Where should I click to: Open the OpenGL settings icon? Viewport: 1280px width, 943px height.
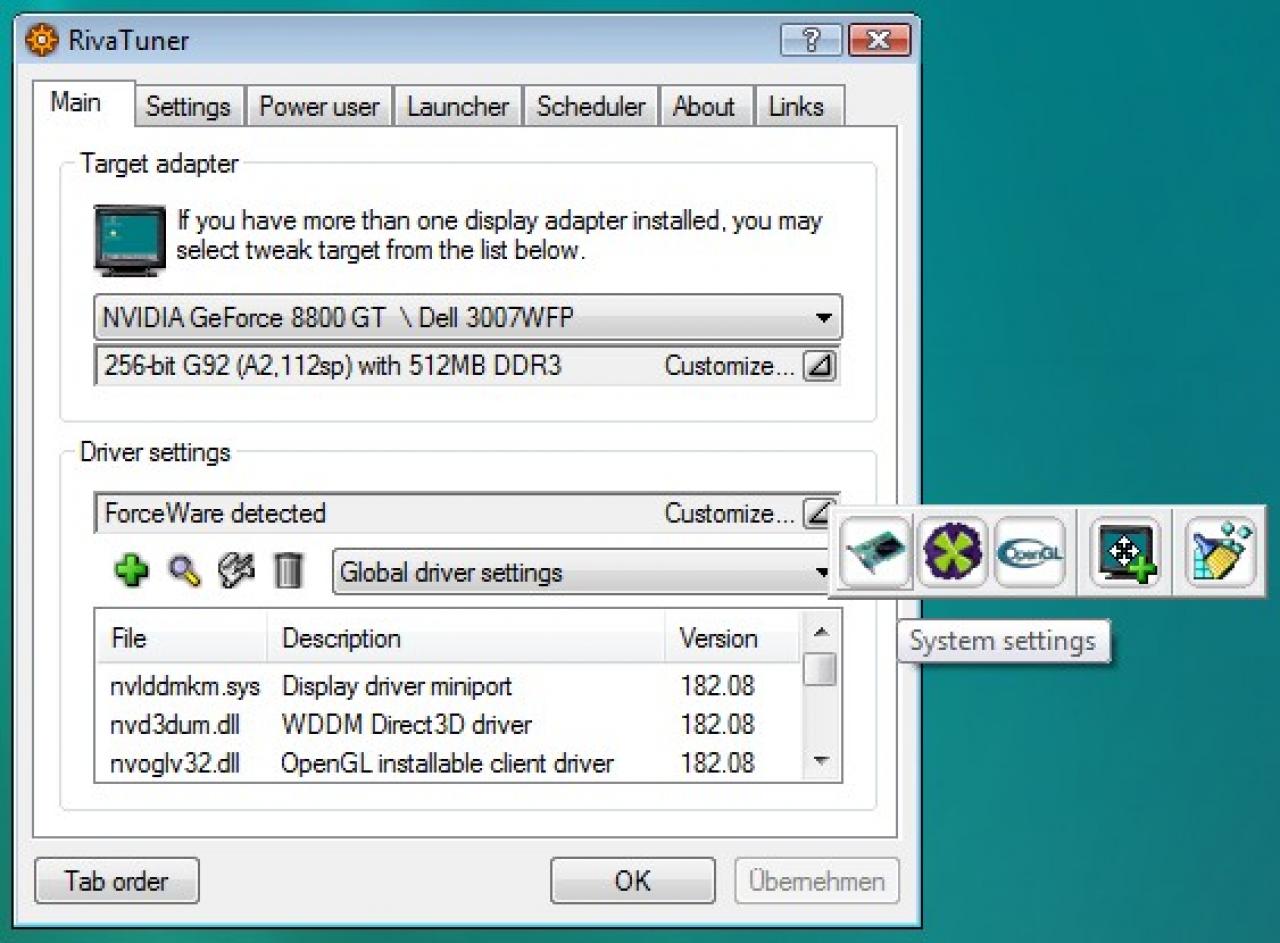[1029, 552]
